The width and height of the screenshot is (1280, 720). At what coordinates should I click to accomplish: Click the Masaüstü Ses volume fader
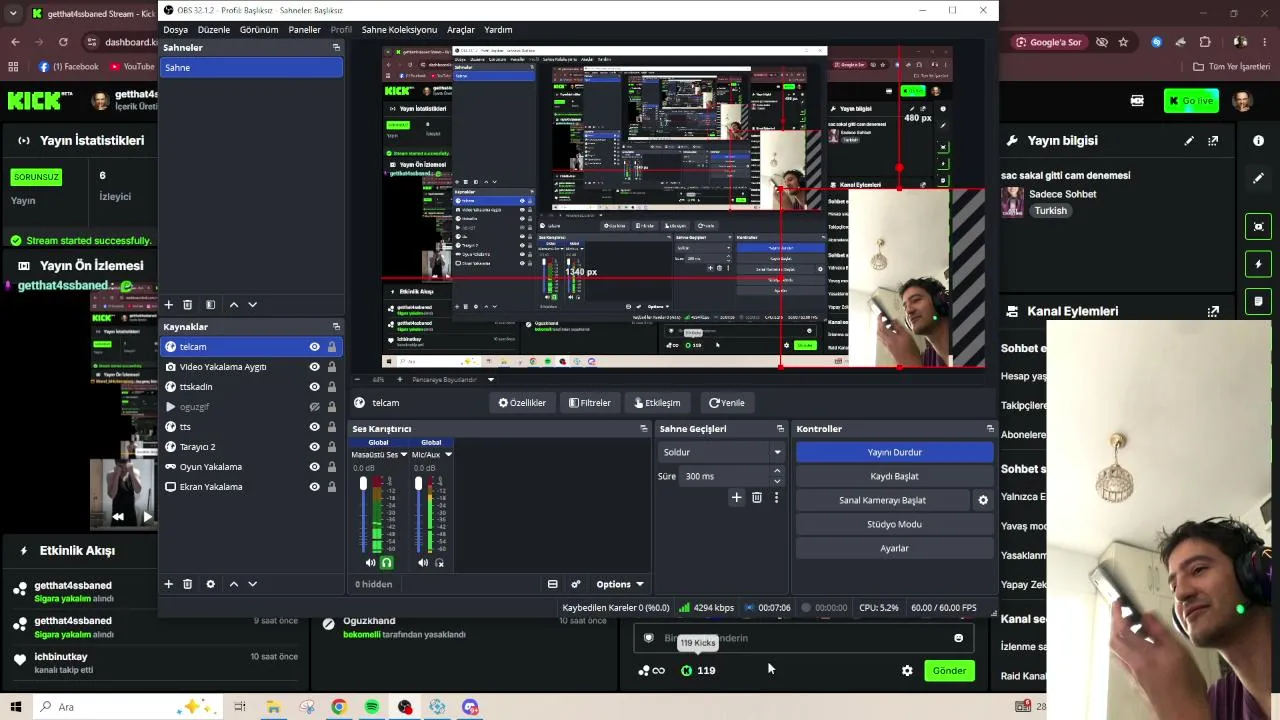coord(363,485)
